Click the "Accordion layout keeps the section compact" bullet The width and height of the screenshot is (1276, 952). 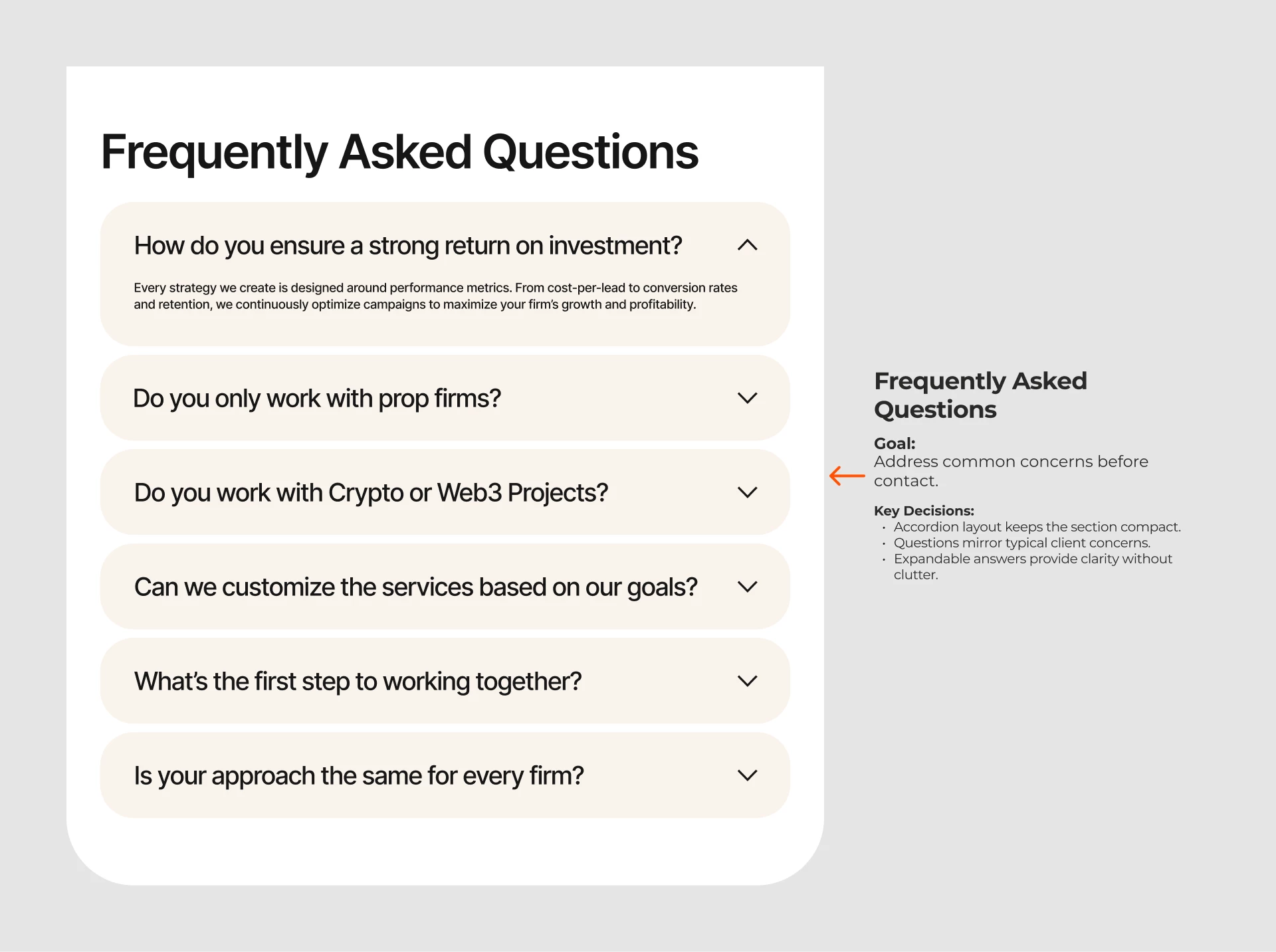click(1036, 527)
